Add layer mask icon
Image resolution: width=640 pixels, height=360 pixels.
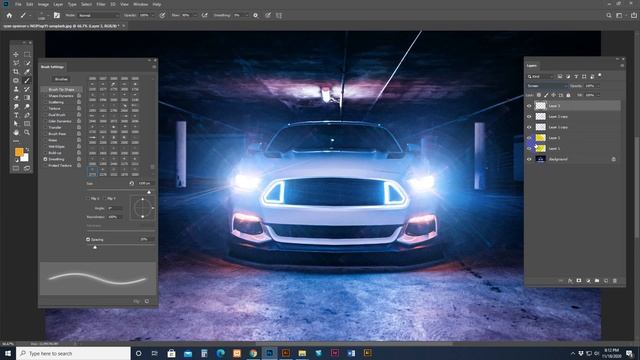point(579,281)
